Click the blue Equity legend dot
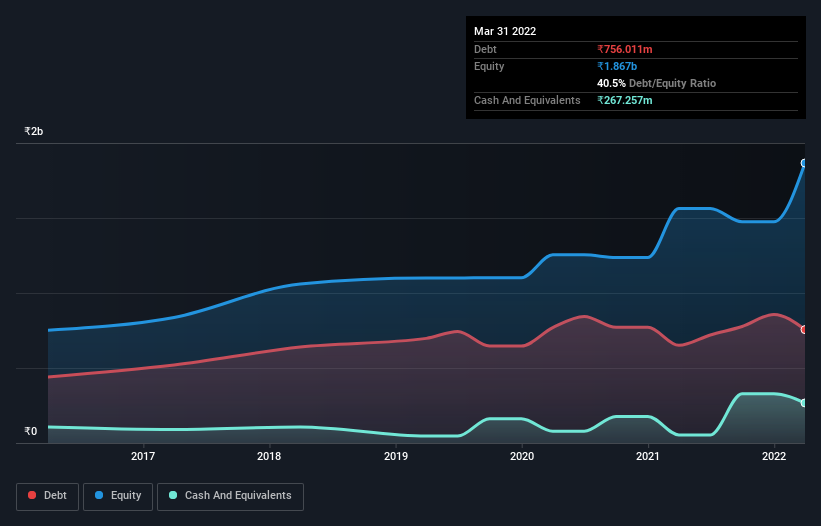This screenshot has height=526, width=821. 99,495
